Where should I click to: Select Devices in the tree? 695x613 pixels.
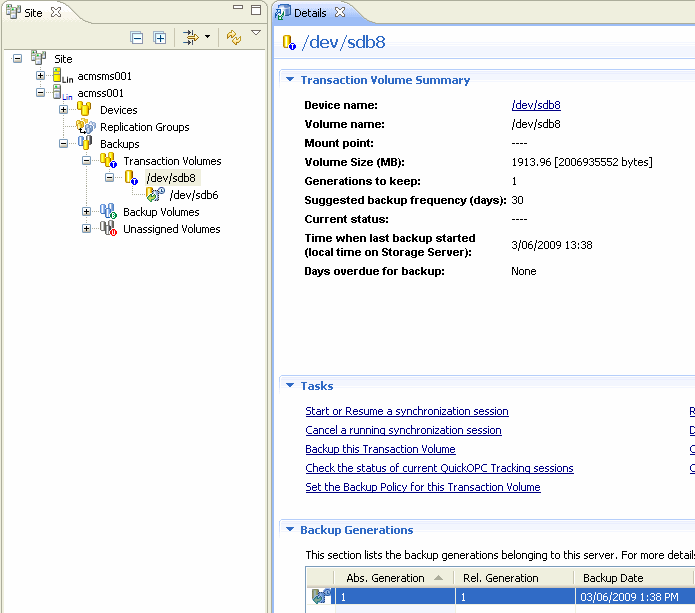coord(119,110)
